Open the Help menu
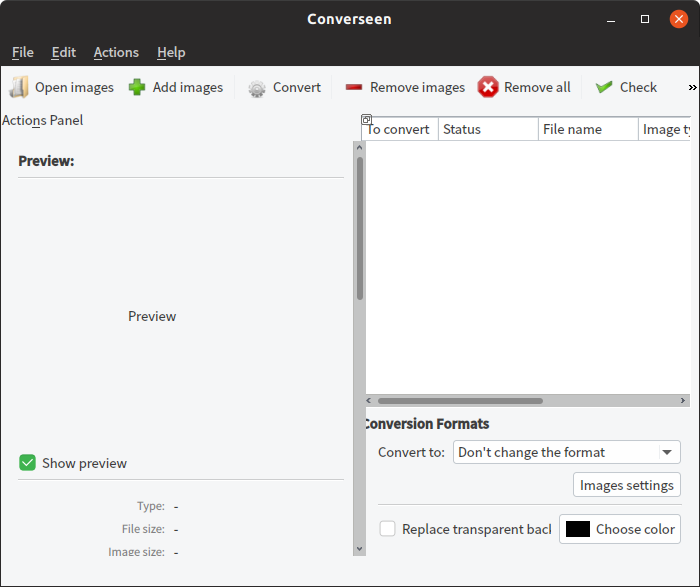 click(171, 52)
